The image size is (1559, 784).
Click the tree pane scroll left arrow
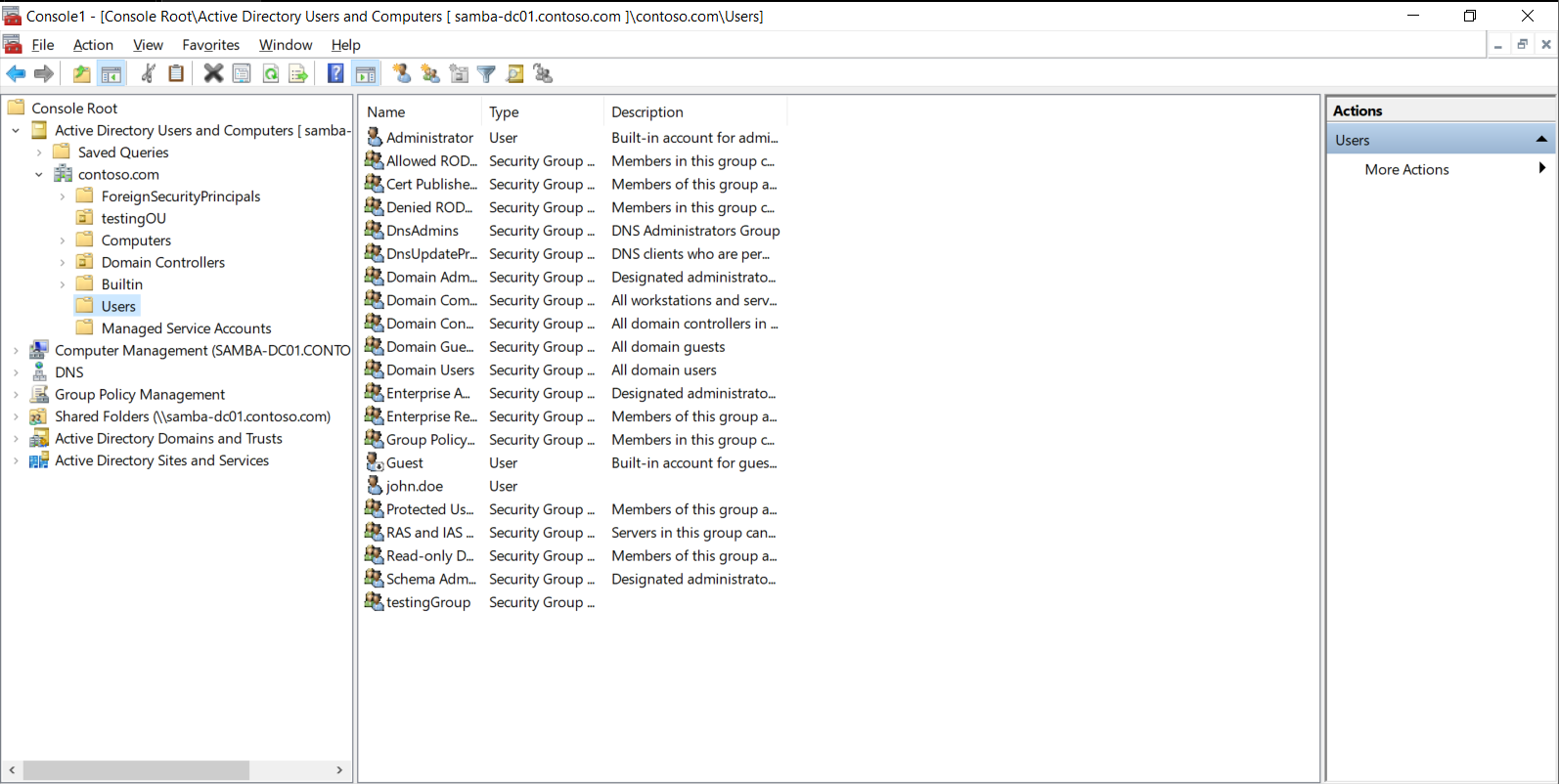pos(12,770)
